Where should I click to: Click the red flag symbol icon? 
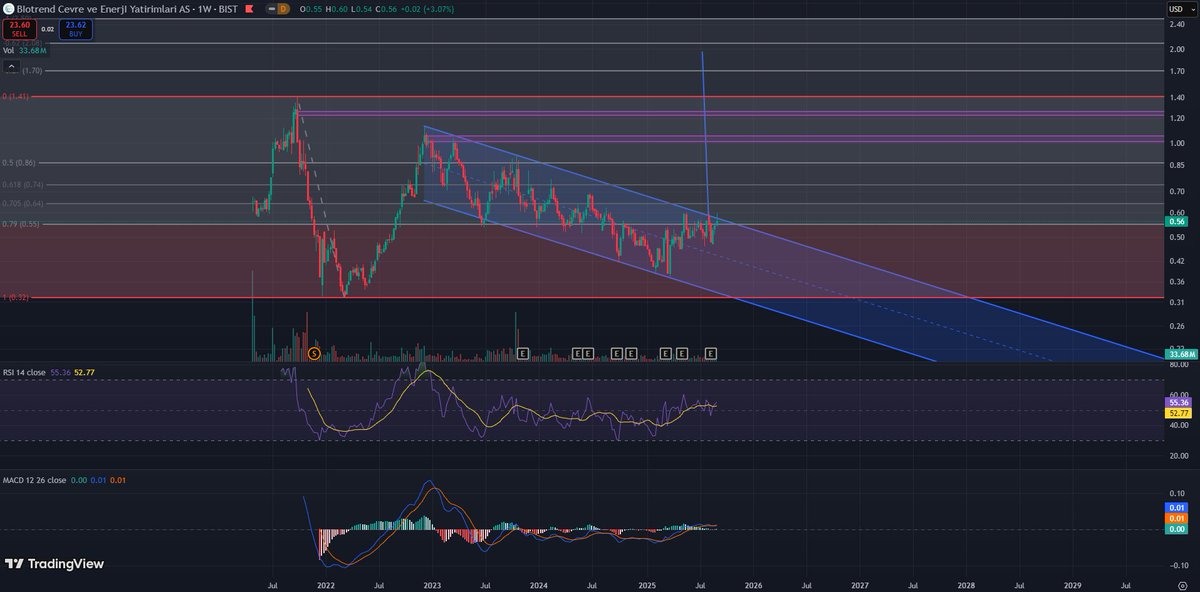(249, 9)
